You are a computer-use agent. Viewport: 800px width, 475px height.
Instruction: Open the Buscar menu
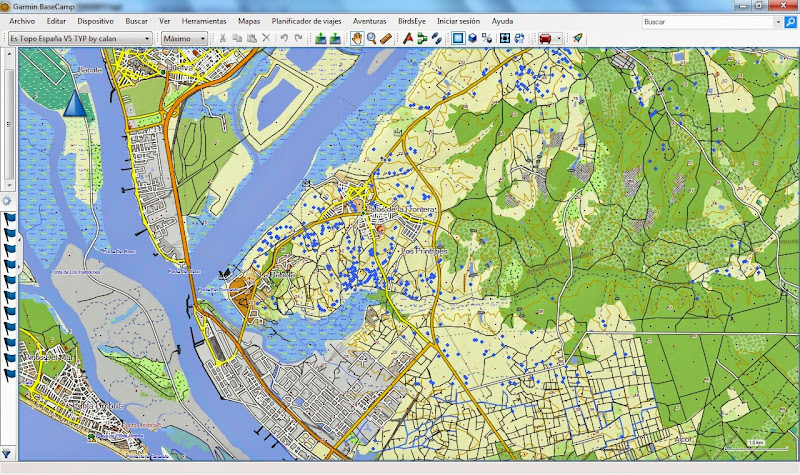pyautogui.click(x=136, y=21)
